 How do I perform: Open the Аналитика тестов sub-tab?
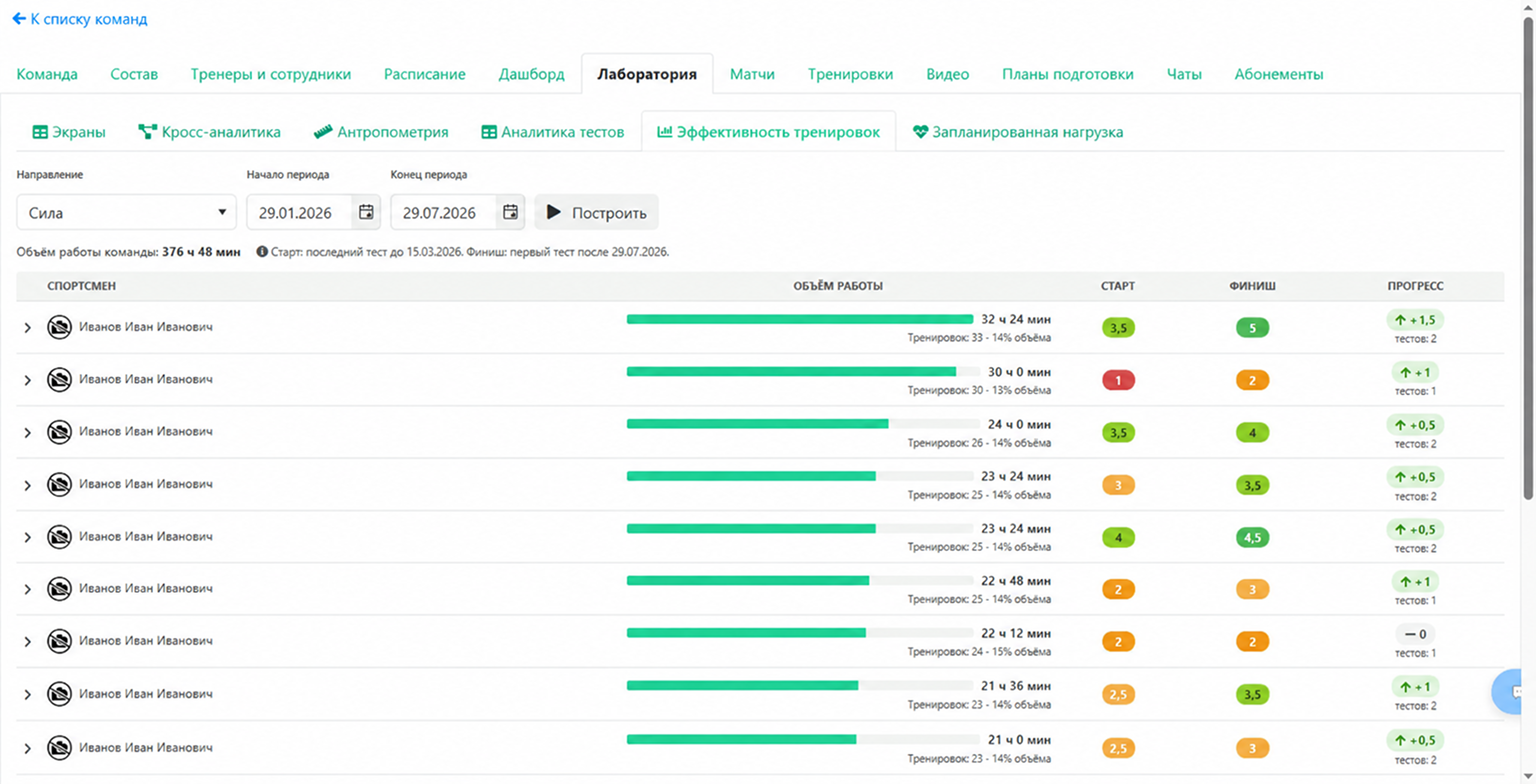pos(553,132)
